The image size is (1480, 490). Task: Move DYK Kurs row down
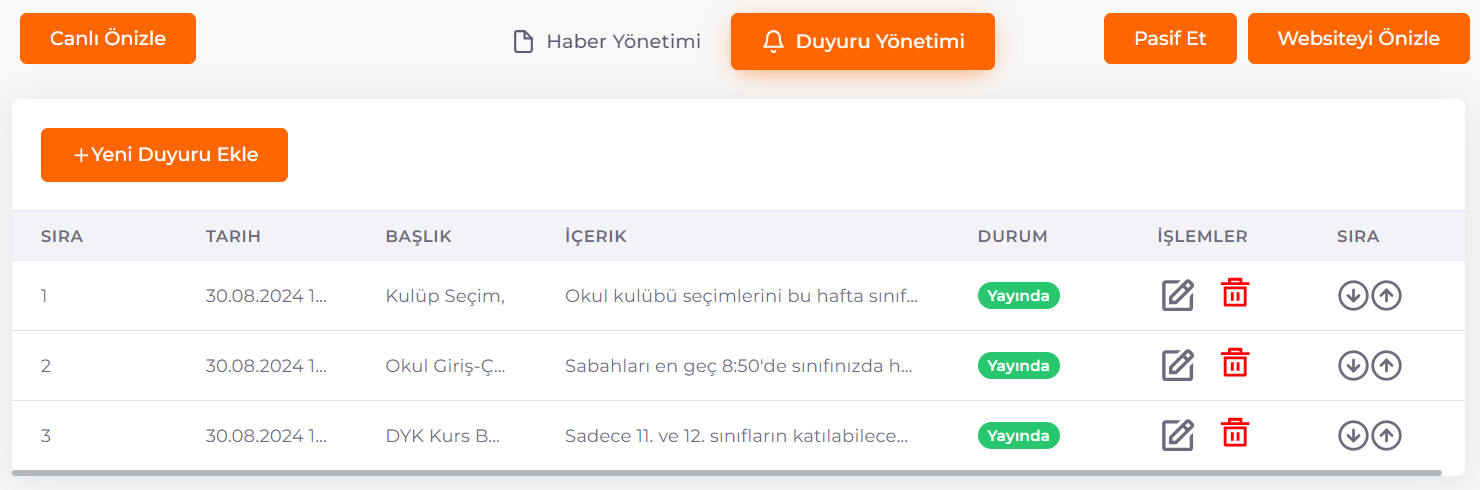[x=1353, y=436]
